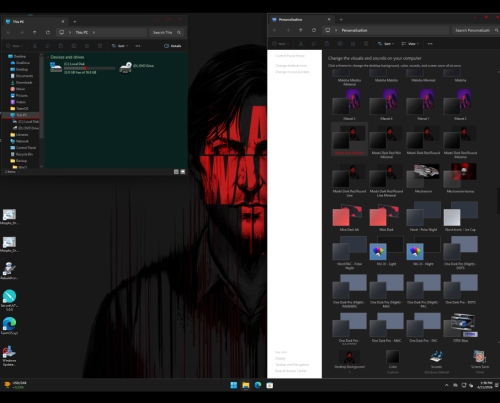Open the Sounds settings icon
This screenshot has width=500, height=403.
tap(436, 357)
